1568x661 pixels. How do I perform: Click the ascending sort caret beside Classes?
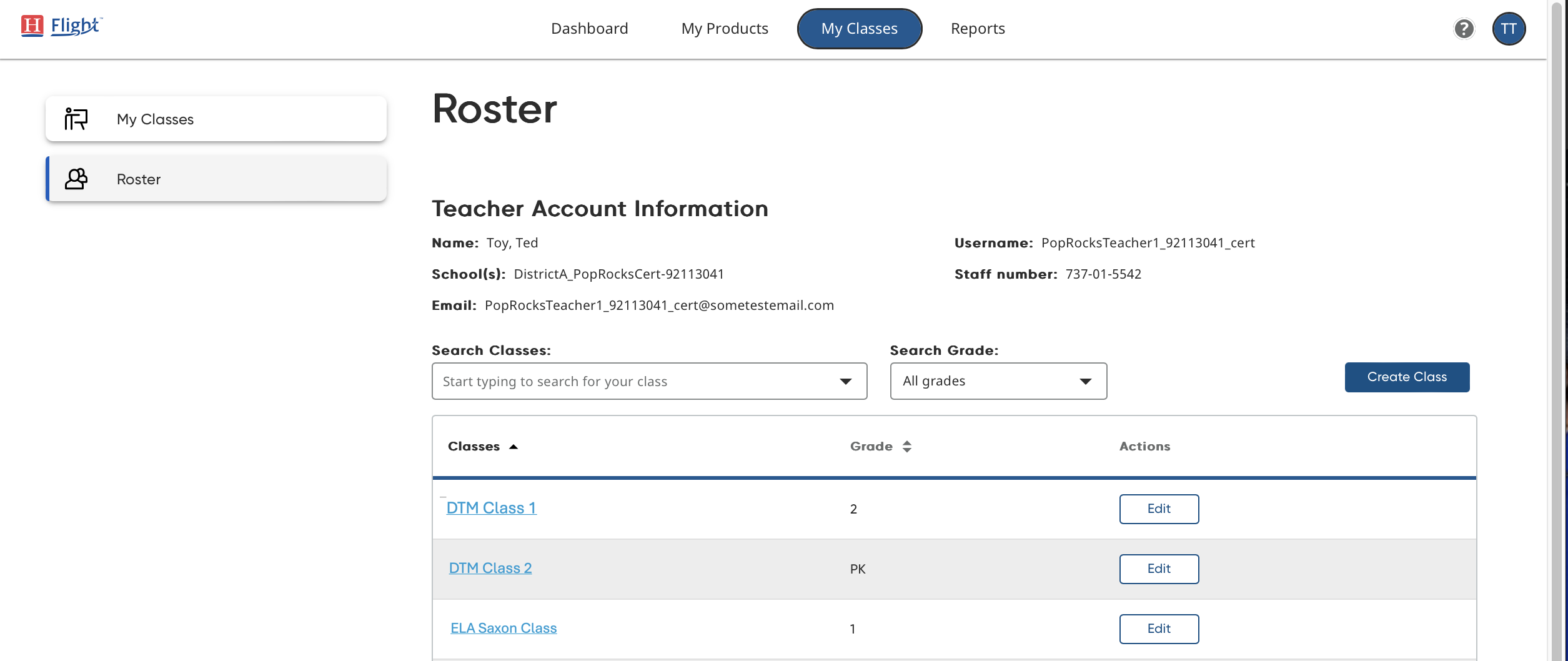pos(514,447)
